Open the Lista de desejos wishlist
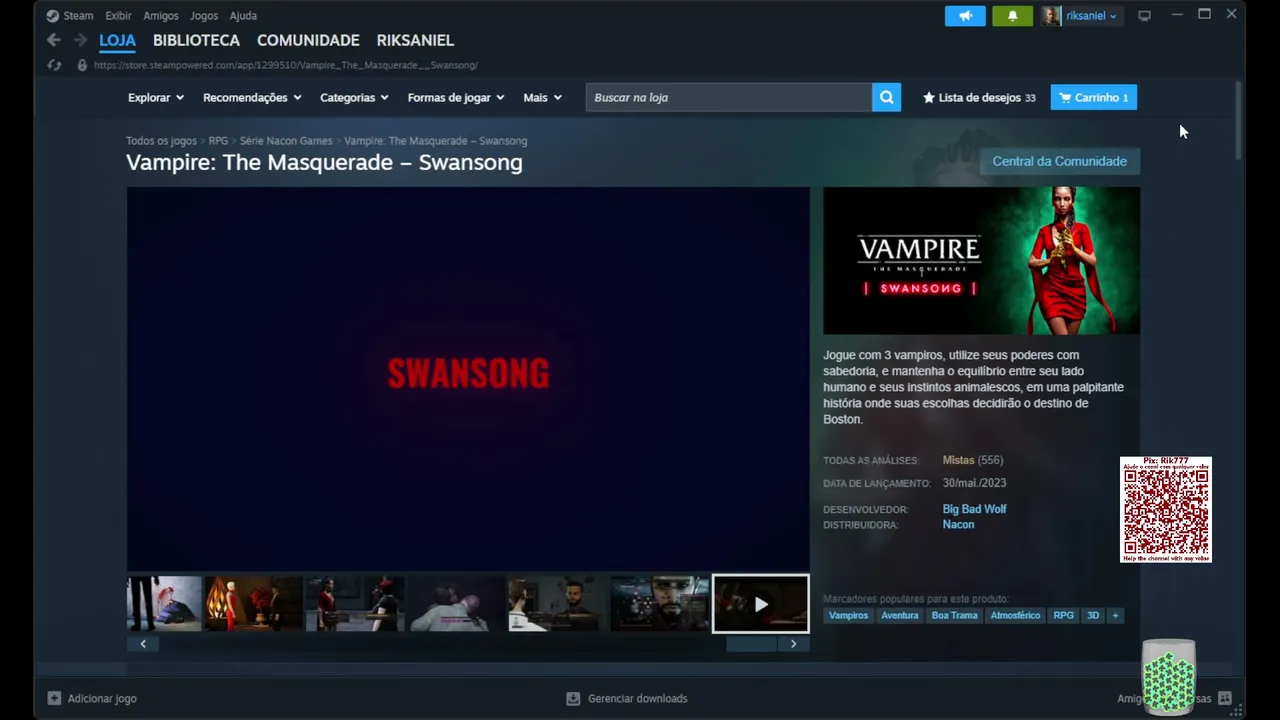Screen dimensions: 1280x720 (x=979, y=98)
